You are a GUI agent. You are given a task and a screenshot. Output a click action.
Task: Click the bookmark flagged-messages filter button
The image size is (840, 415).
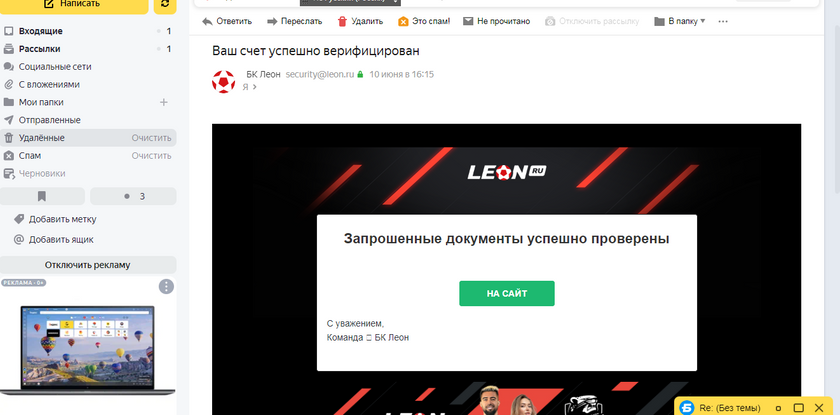42,197
